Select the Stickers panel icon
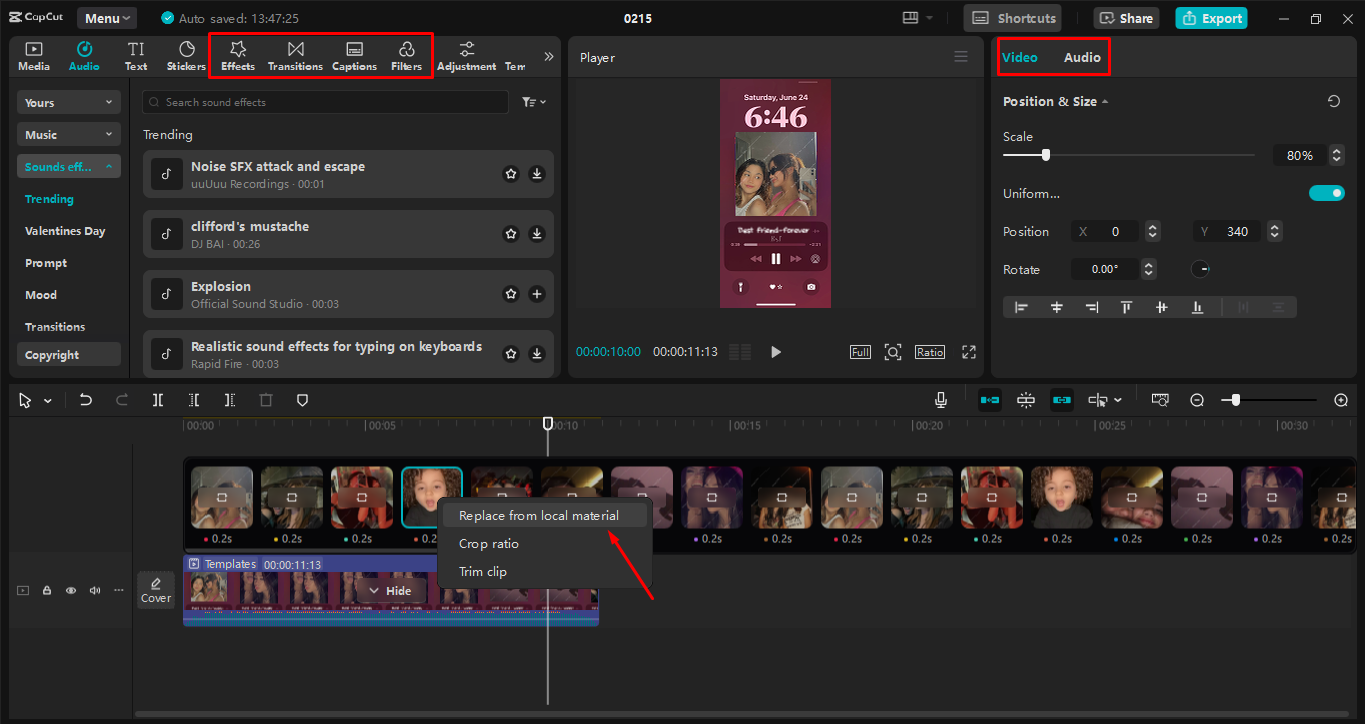The image size is (1365, 724). pos(186,55)
